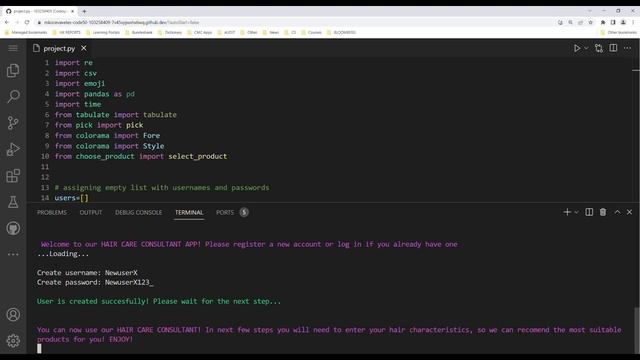Switch to the DEBUG CONSOLE tab

pos(138,212)
